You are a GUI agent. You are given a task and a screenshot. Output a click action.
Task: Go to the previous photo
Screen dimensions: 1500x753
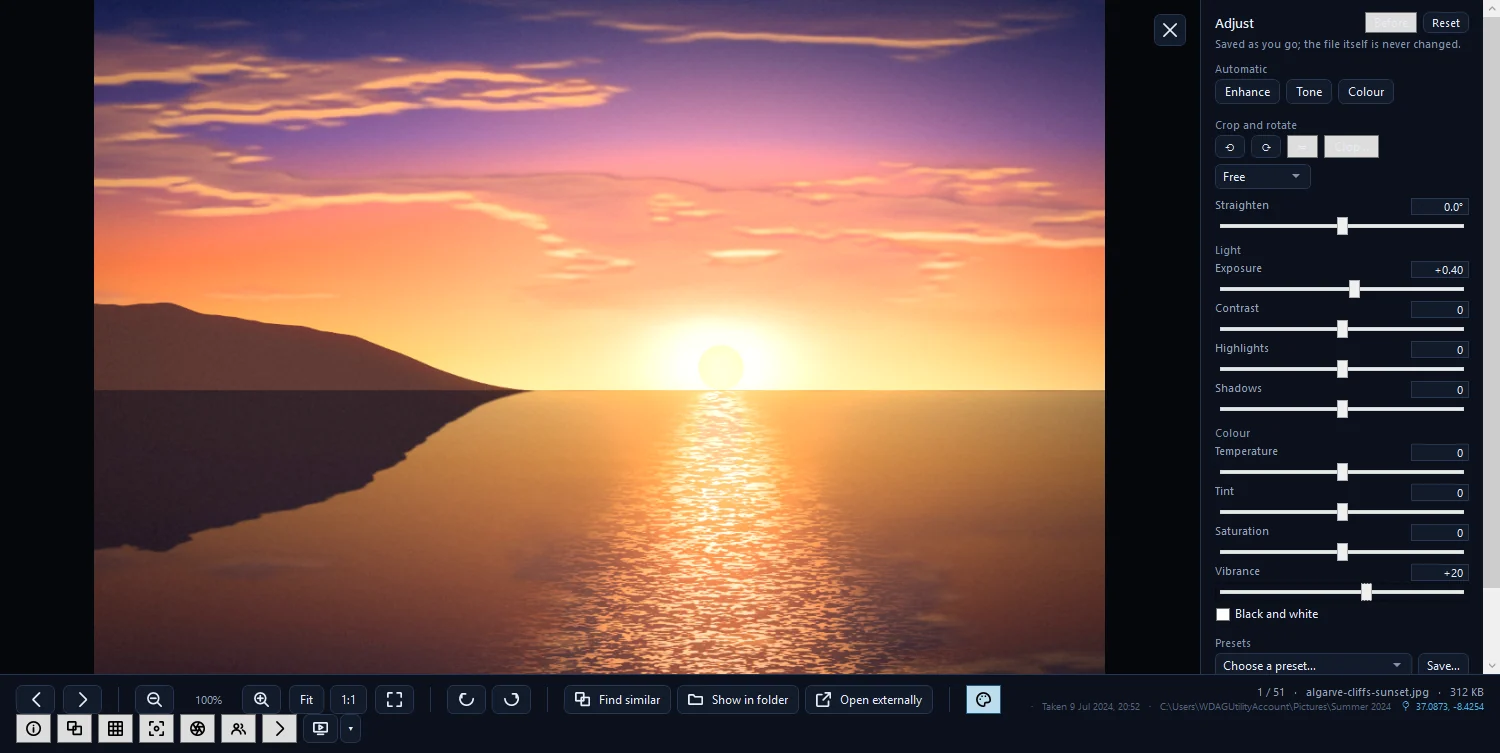point(35,699)
